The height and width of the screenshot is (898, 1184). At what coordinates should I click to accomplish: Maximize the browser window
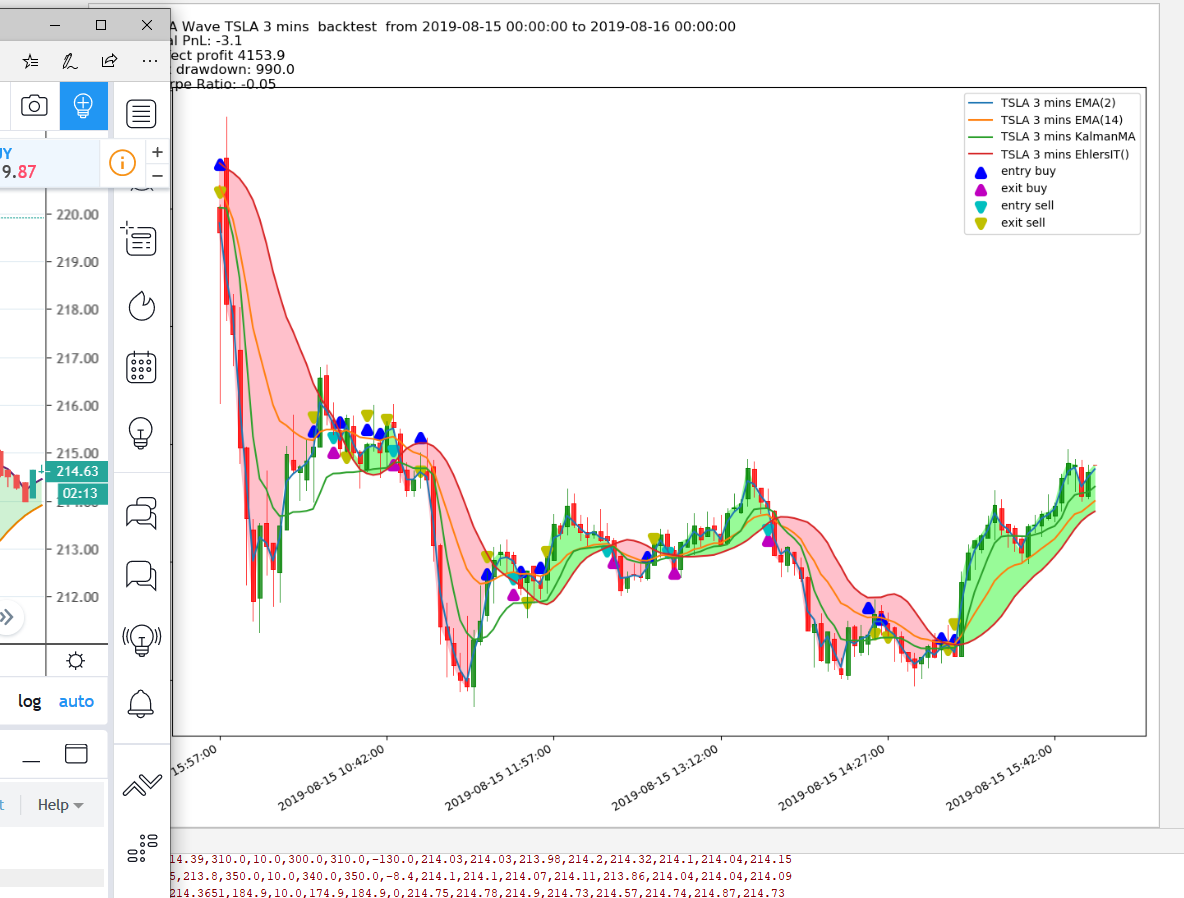click(x=100, y=25)
